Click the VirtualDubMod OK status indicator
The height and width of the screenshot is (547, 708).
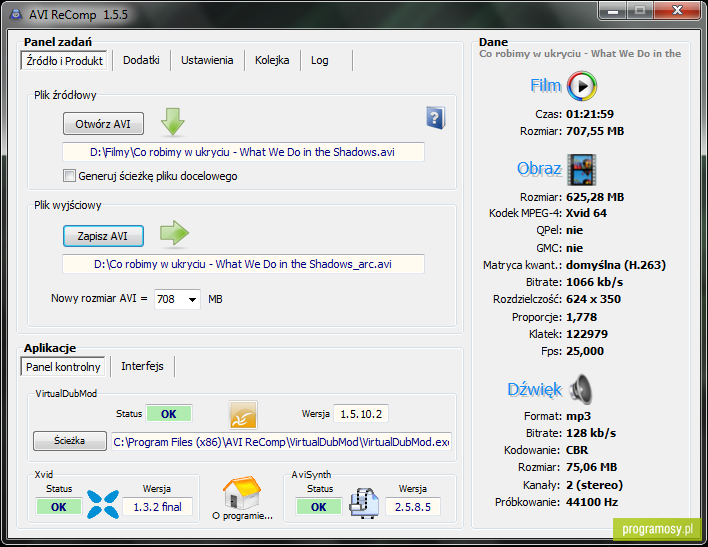[169, 414]
